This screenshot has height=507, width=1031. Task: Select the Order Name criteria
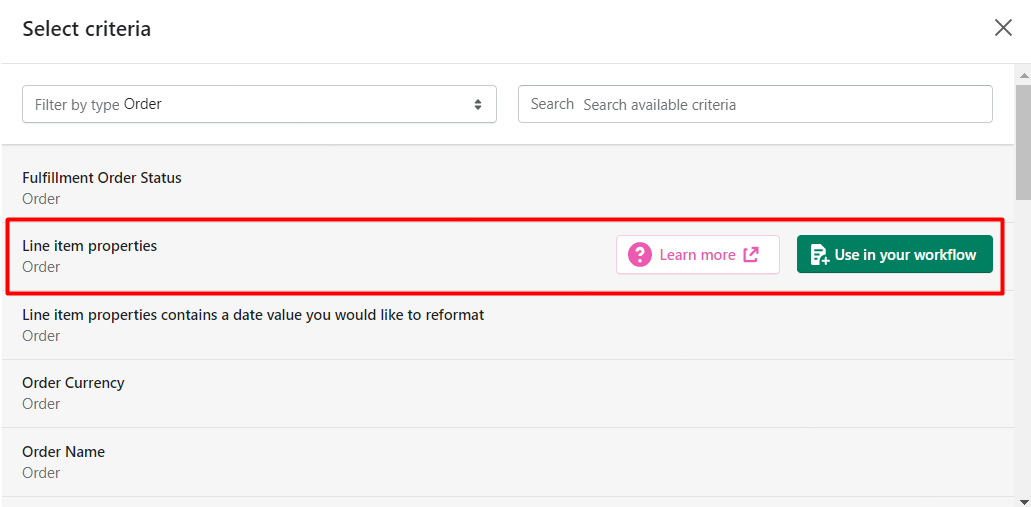507,462
